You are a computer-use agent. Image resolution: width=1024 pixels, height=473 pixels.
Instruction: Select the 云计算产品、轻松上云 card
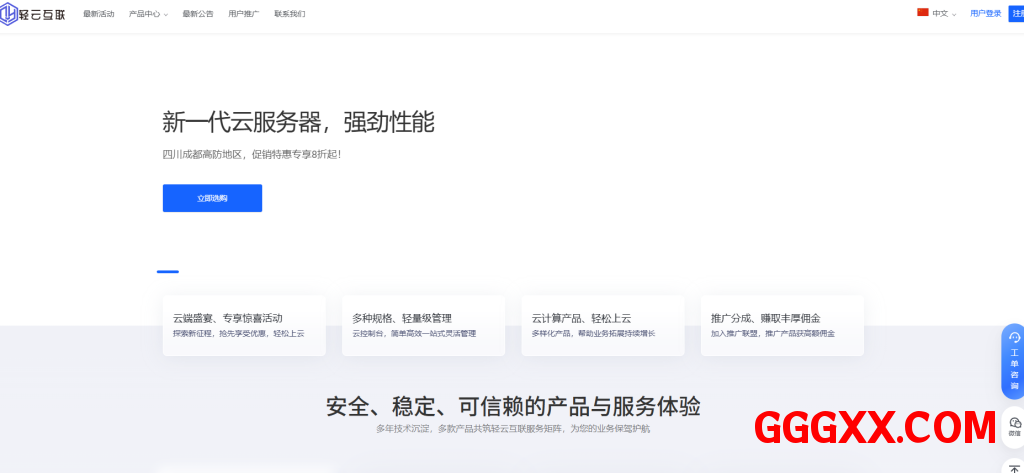click(602, 325)
